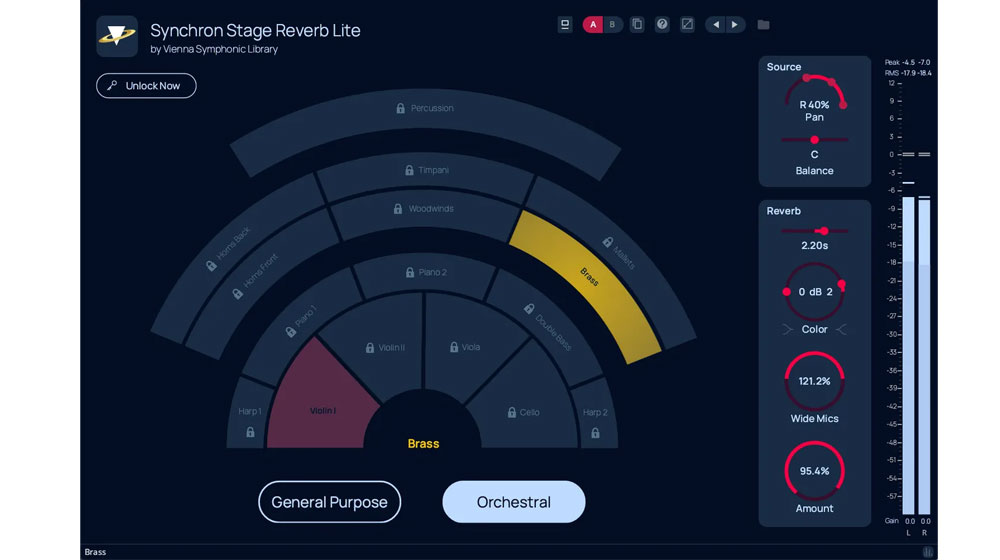Click the preset view icon left of A/B
The image size is (1000, 560).
[565, 24]
